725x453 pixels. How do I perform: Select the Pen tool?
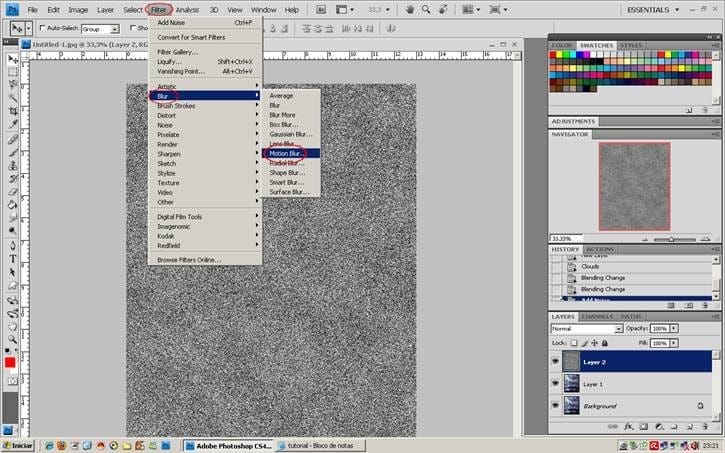tap(12, 245)
